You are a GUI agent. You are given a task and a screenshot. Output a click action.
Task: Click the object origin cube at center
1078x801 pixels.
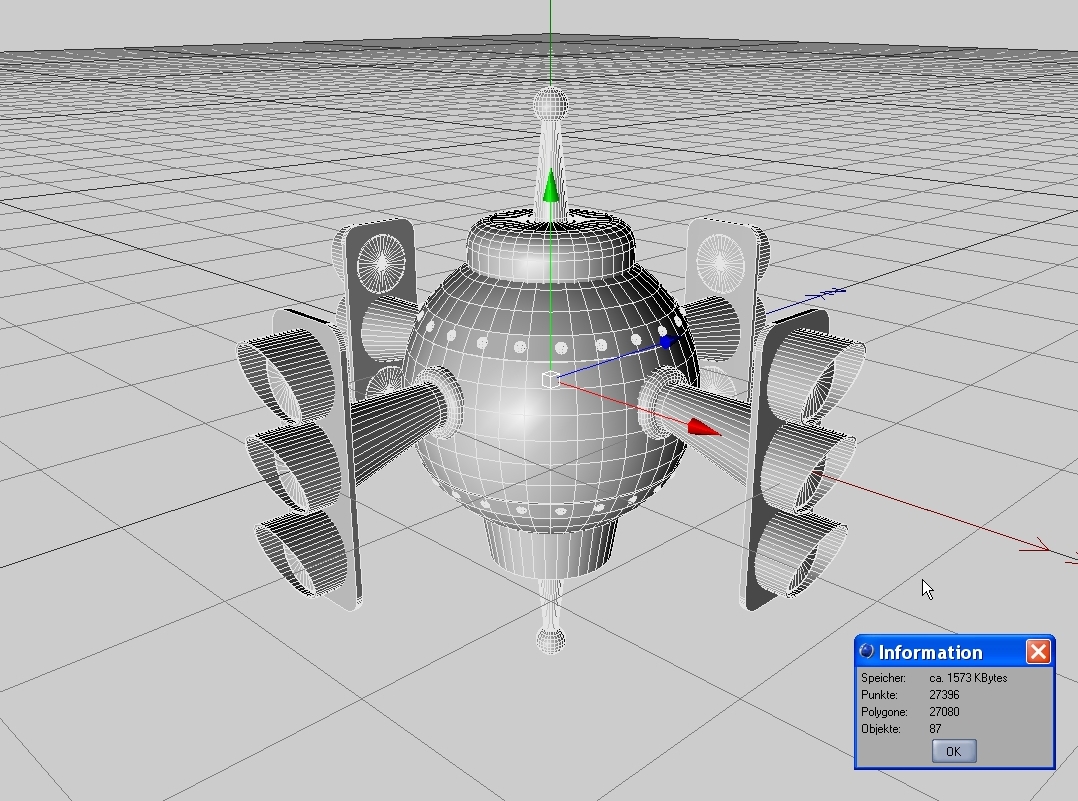tap(549, 379)
